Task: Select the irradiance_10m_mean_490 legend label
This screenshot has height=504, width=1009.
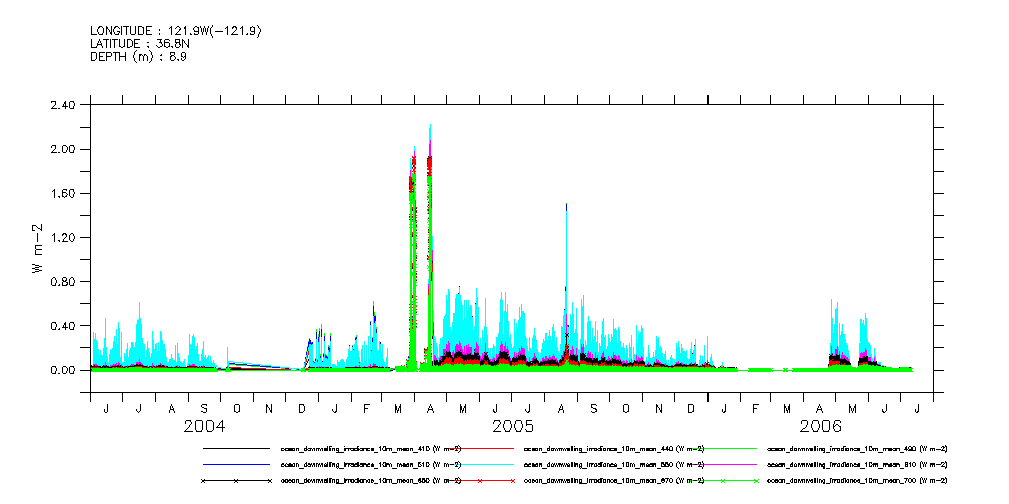Action: [856, 449]
